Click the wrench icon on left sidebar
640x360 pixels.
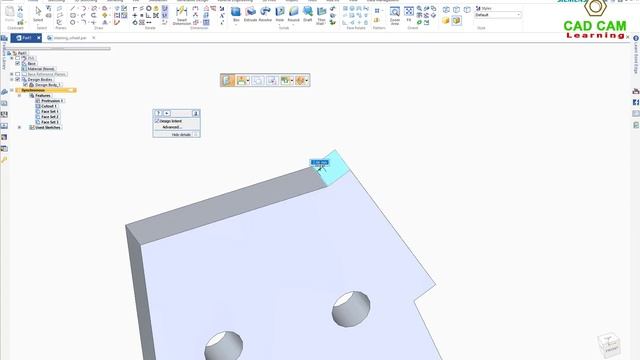tap(4, 160)
